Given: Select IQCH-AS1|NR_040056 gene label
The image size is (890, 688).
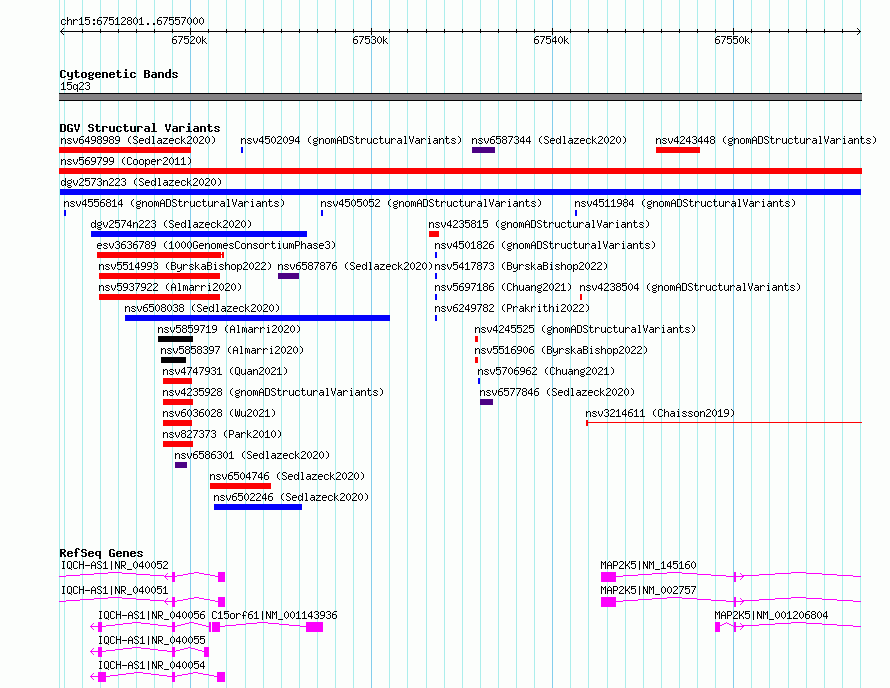Looking at the screenshot, I should click(152, 615).
